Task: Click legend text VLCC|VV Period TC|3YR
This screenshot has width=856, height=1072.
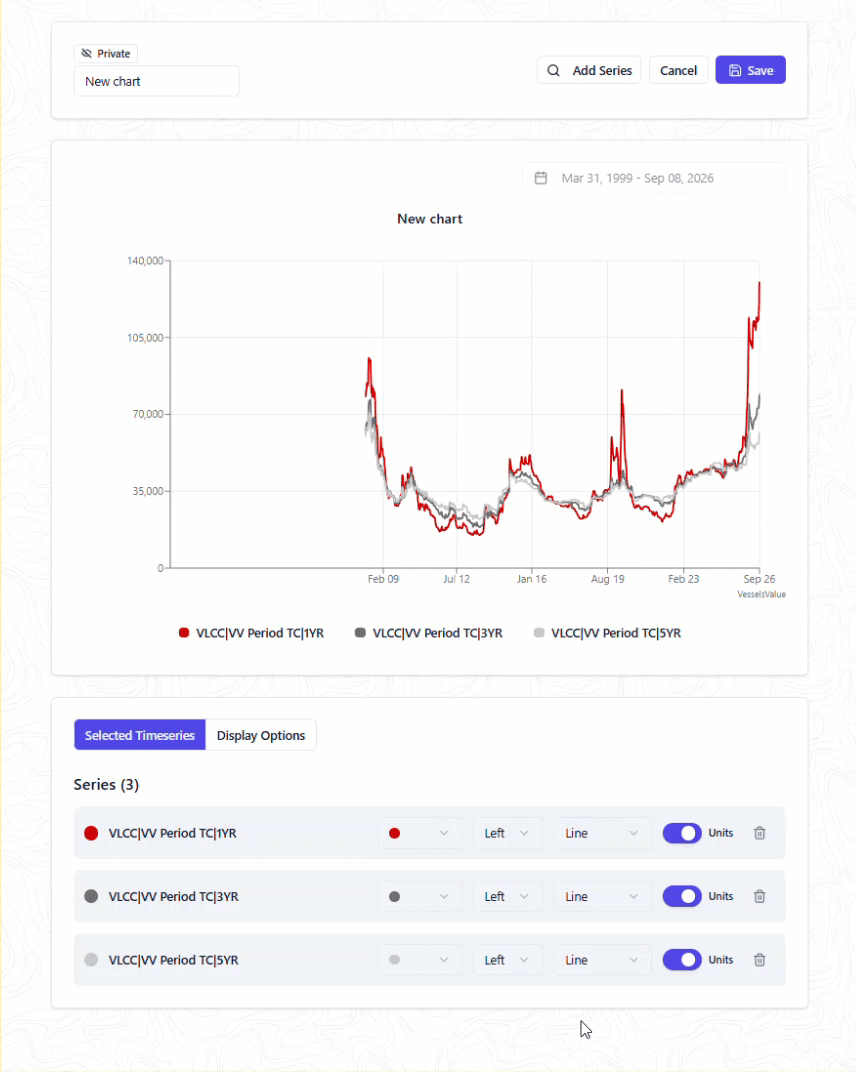Action: (x=438, y=633)
